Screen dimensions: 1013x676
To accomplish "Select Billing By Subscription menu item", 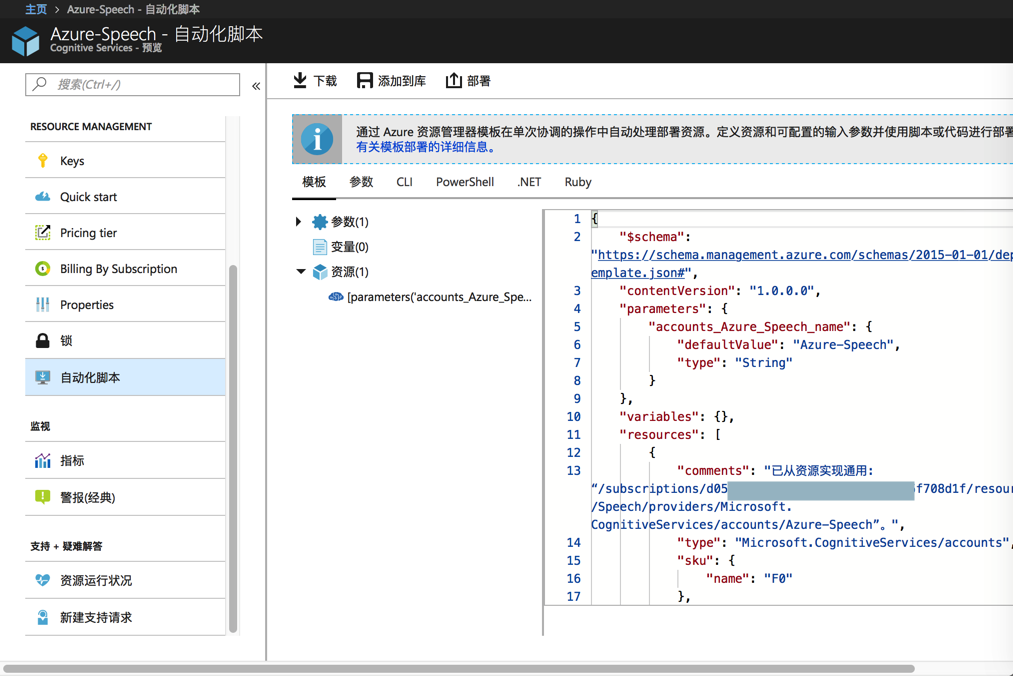I will point(125,269).
